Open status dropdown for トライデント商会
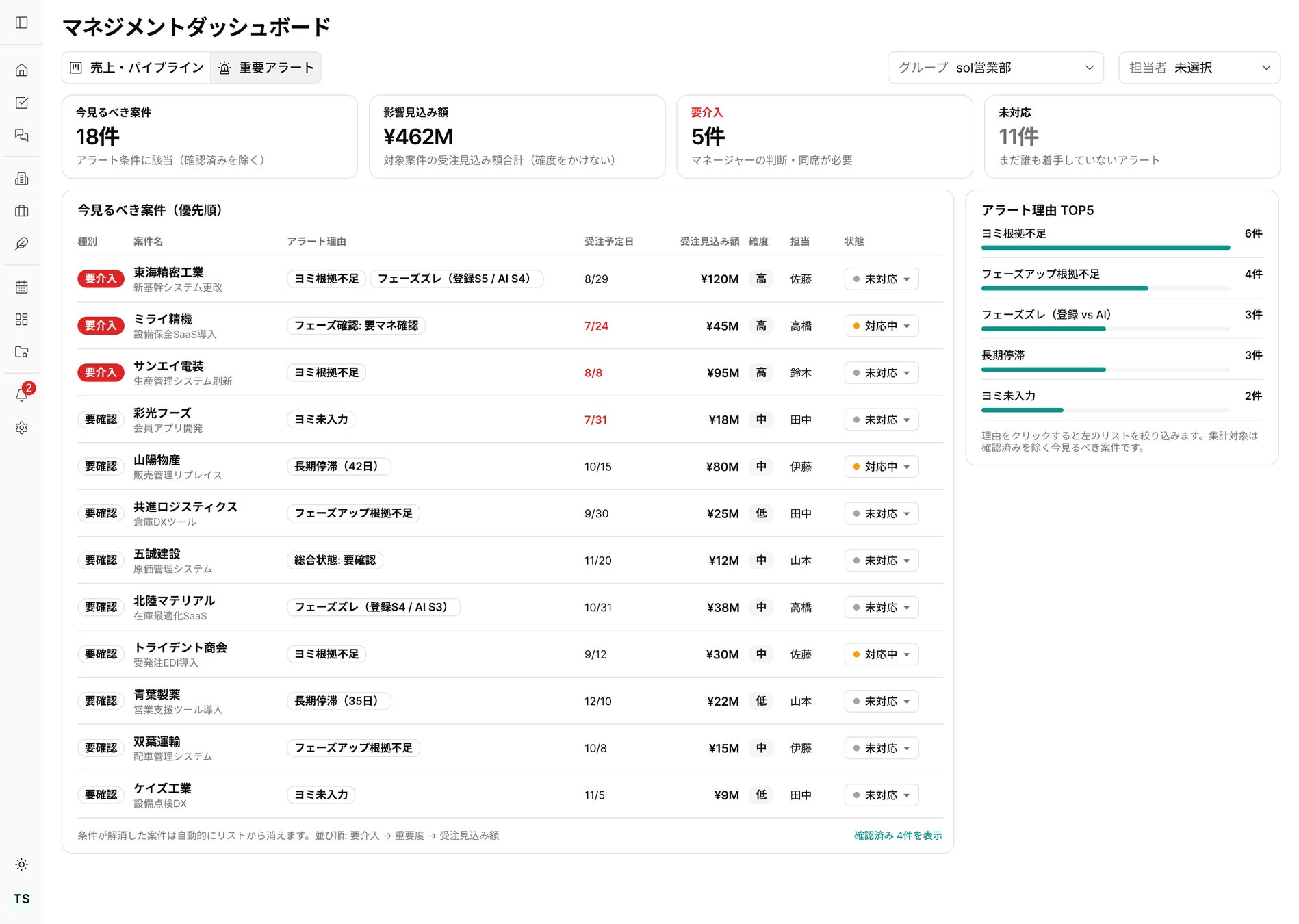 tap(882, 654)
